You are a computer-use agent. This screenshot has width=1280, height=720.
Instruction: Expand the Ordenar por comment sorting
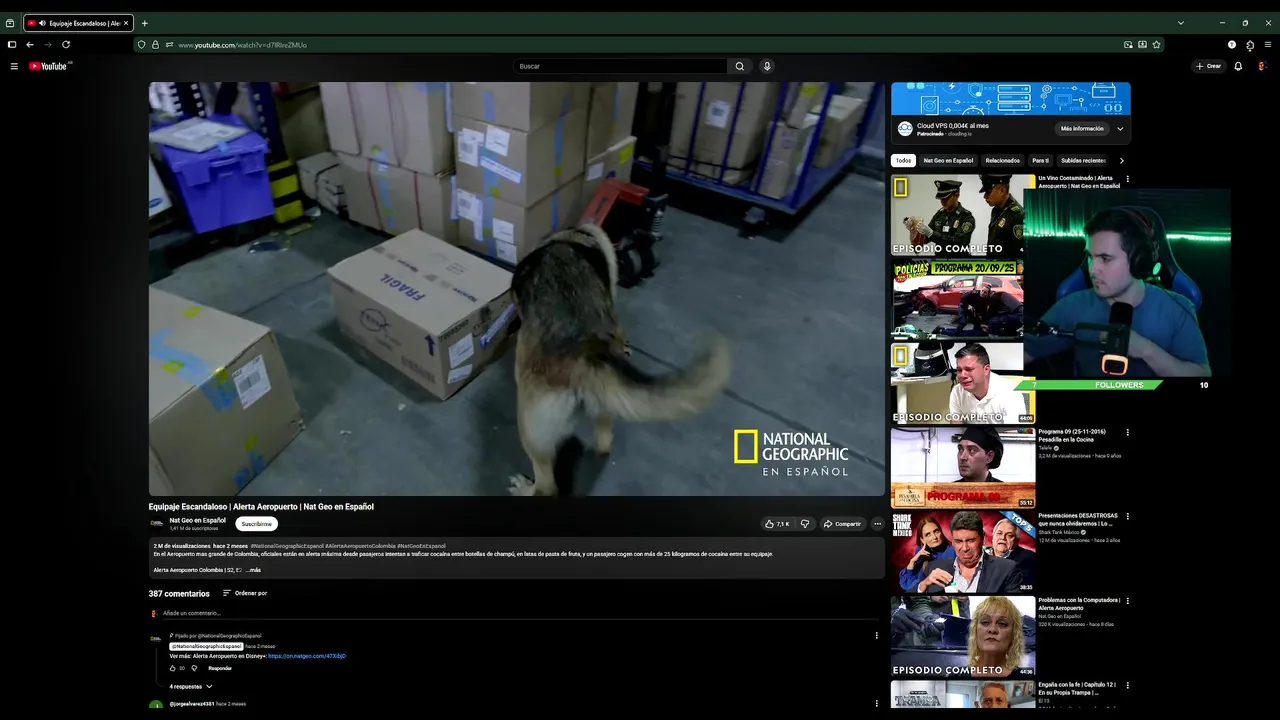point(245,593)
